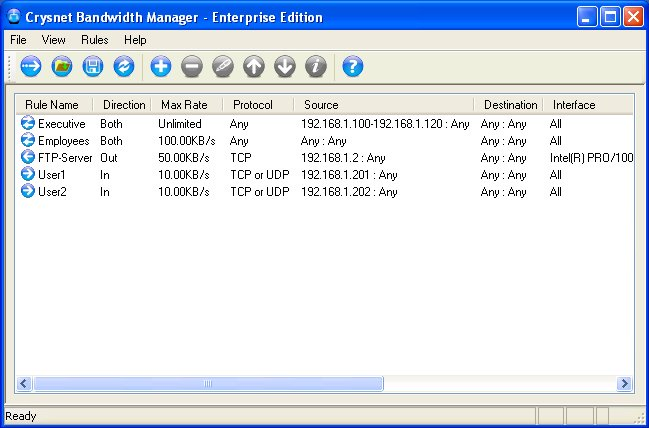Sort by Rule Name column header
The height and width of the screenshot is (428, 649).
54,105
